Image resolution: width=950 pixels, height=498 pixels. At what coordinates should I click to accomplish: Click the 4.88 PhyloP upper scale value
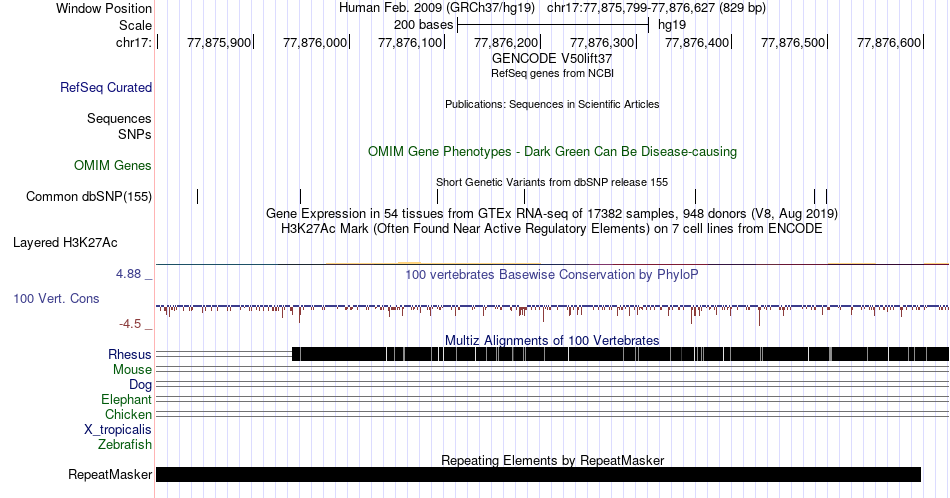pos(128,274)
